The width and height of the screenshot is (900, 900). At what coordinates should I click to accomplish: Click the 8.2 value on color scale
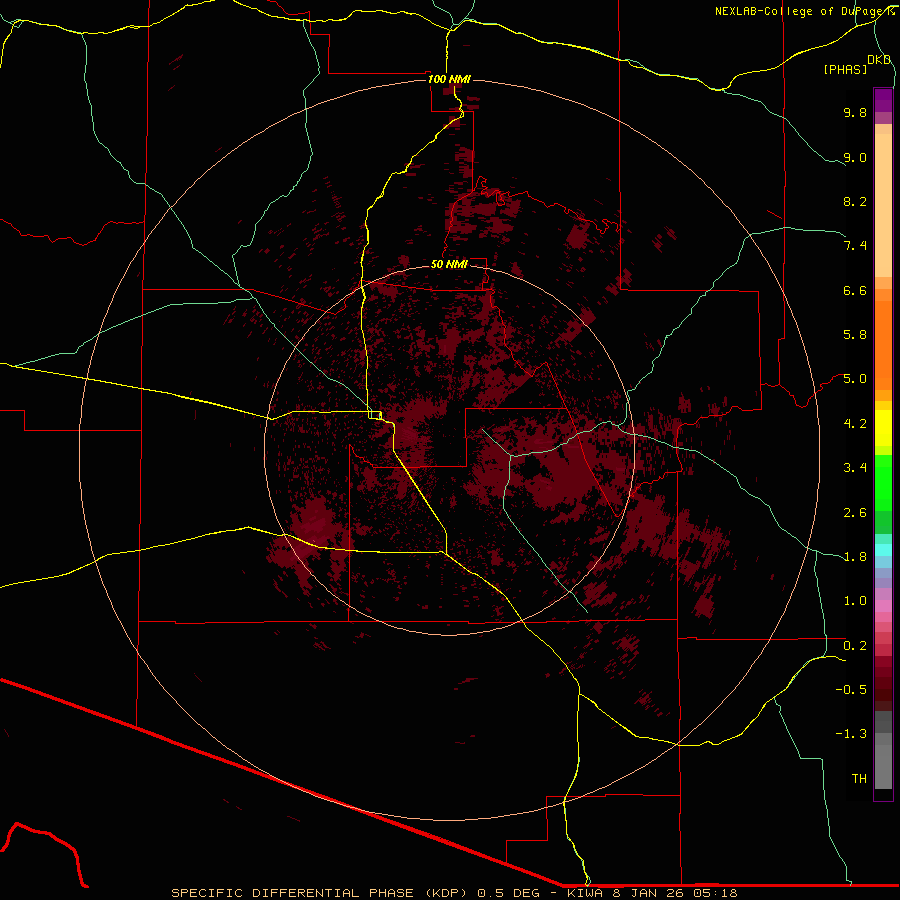click(x=855, y=201)
